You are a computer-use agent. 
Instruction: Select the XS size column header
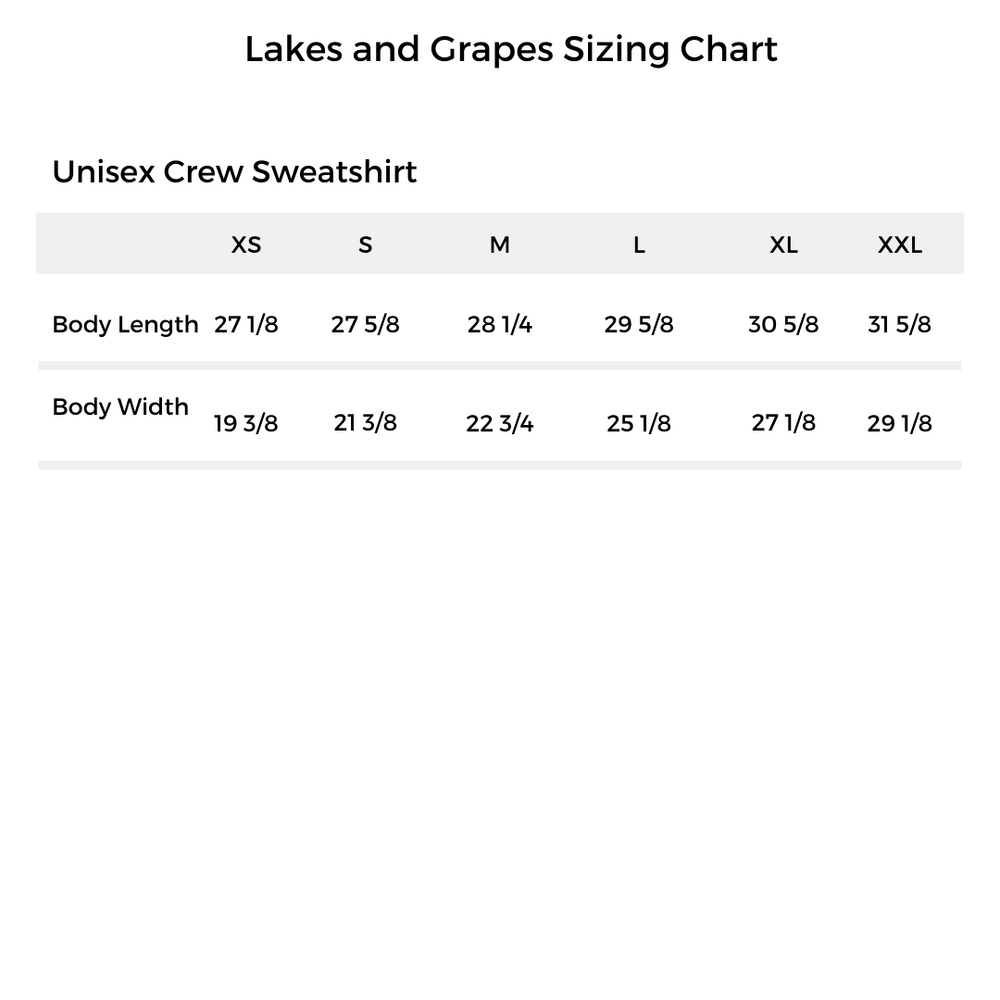(246, 245)
